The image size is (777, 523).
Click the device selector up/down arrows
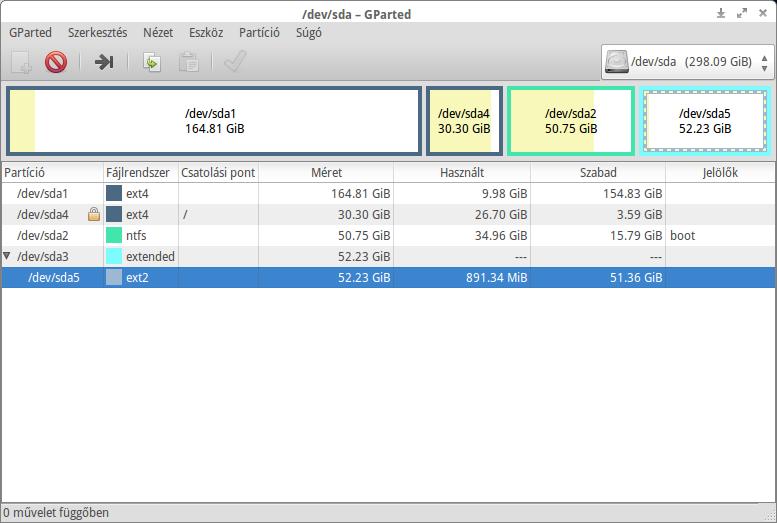pos(765,62)
